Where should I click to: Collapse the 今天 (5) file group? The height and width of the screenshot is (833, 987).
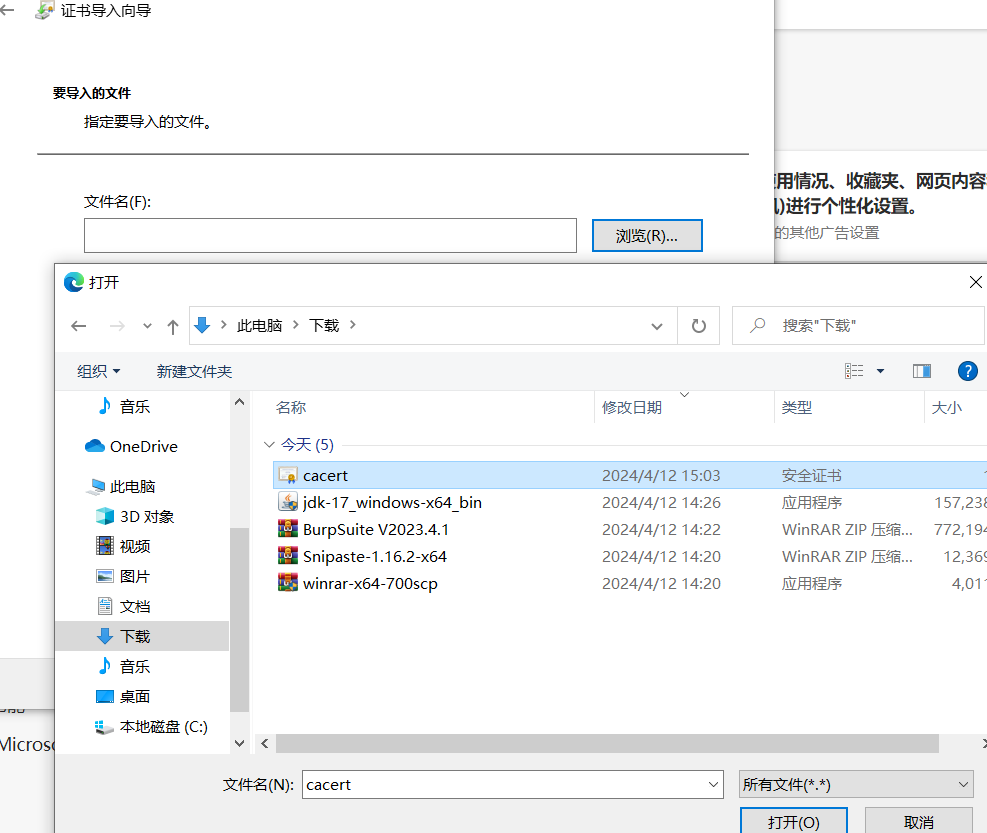click(268, 444)
